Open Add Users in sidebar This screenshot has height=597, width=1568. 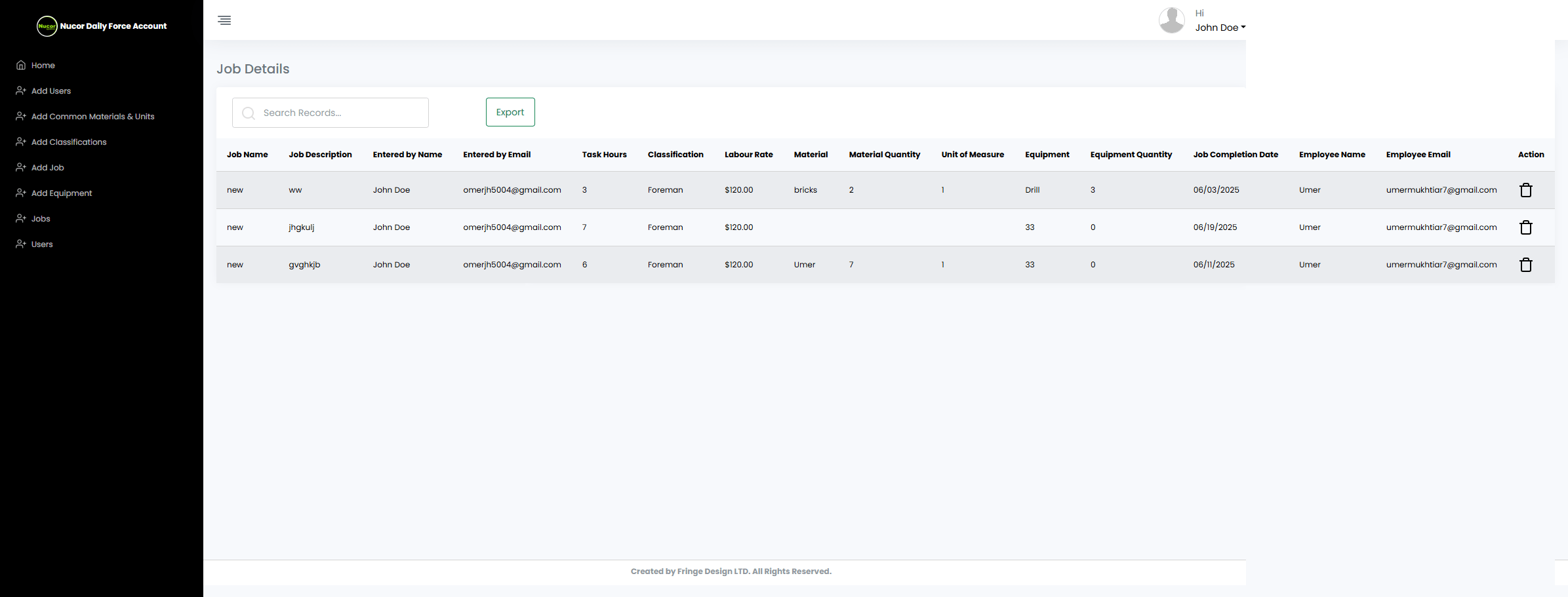[51, 91]
